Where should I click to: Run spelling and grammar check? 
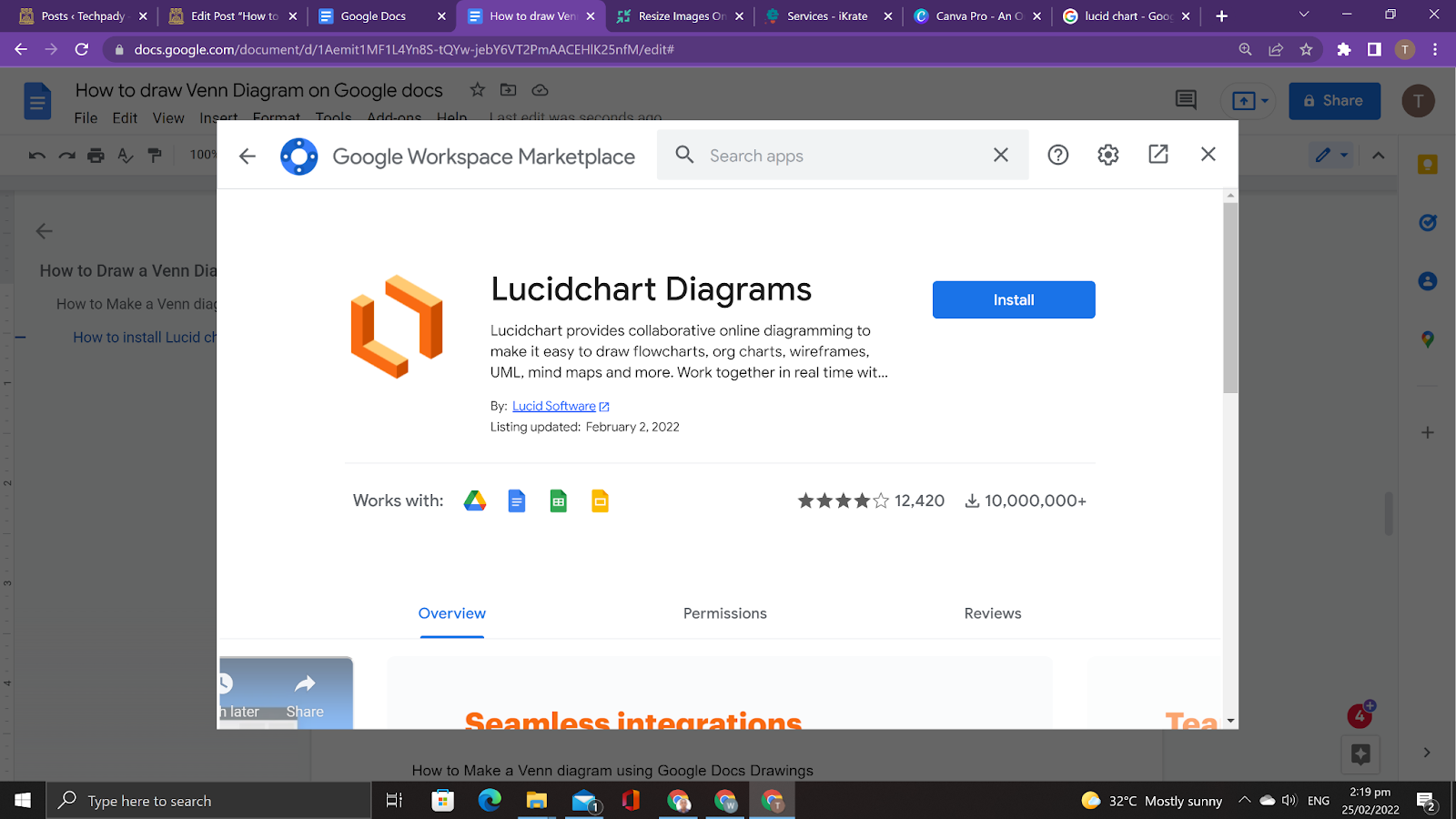point(126,156)
